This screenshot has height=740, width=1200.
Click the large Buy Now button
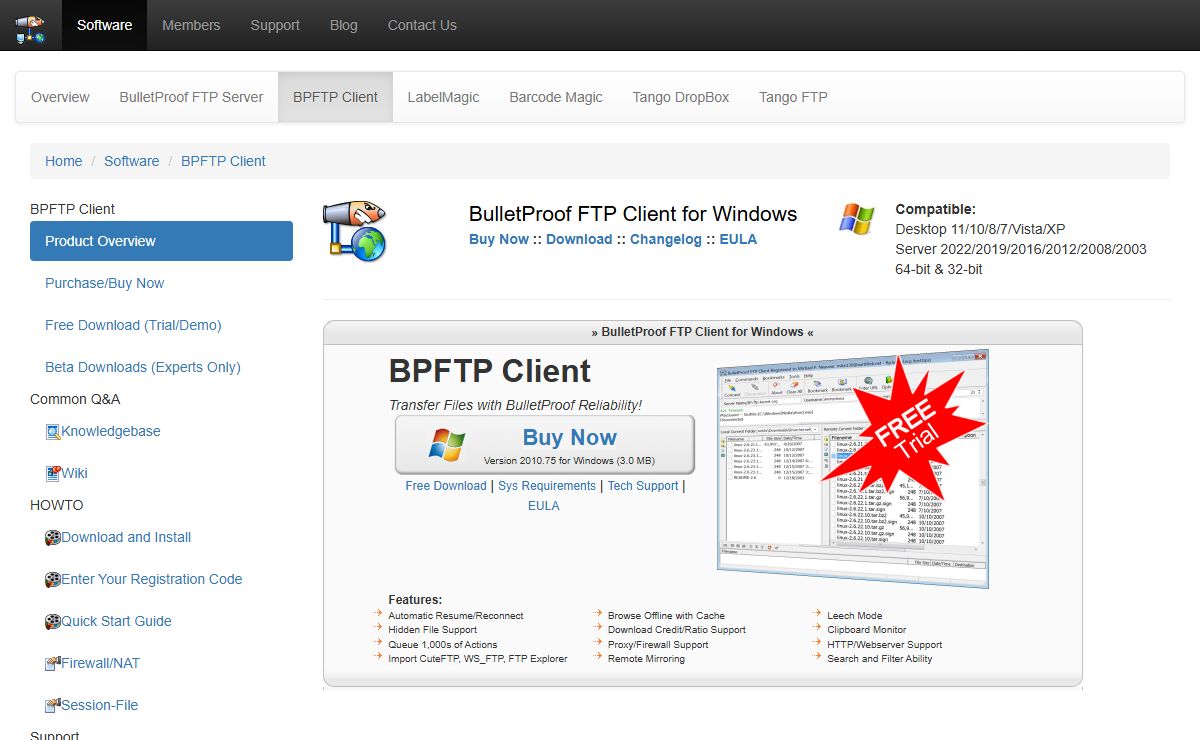545,445
